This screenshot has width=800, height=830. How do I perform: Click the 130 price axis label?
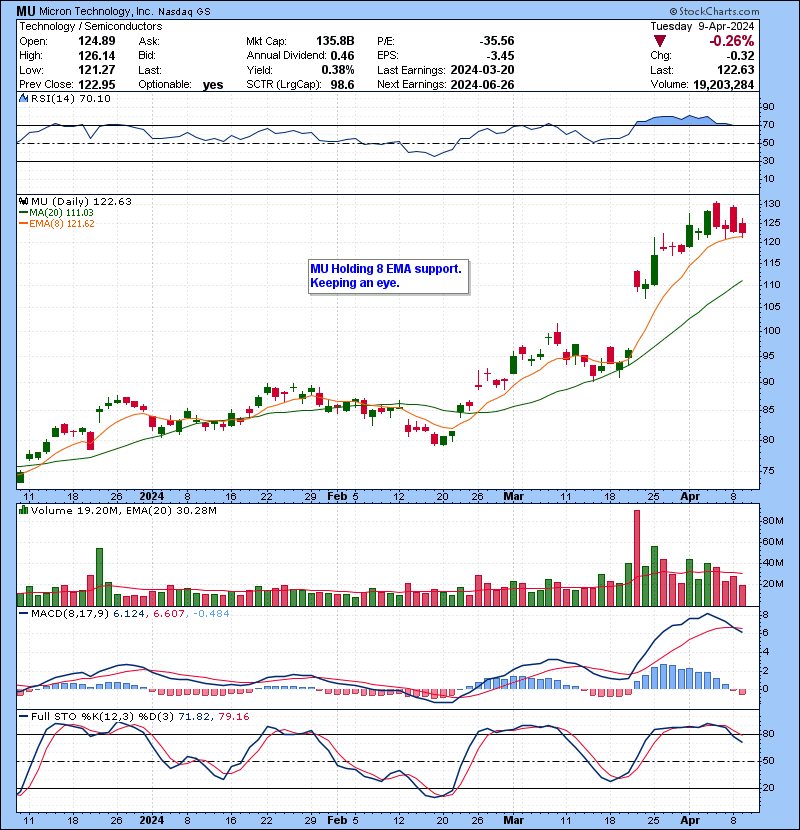772,204
